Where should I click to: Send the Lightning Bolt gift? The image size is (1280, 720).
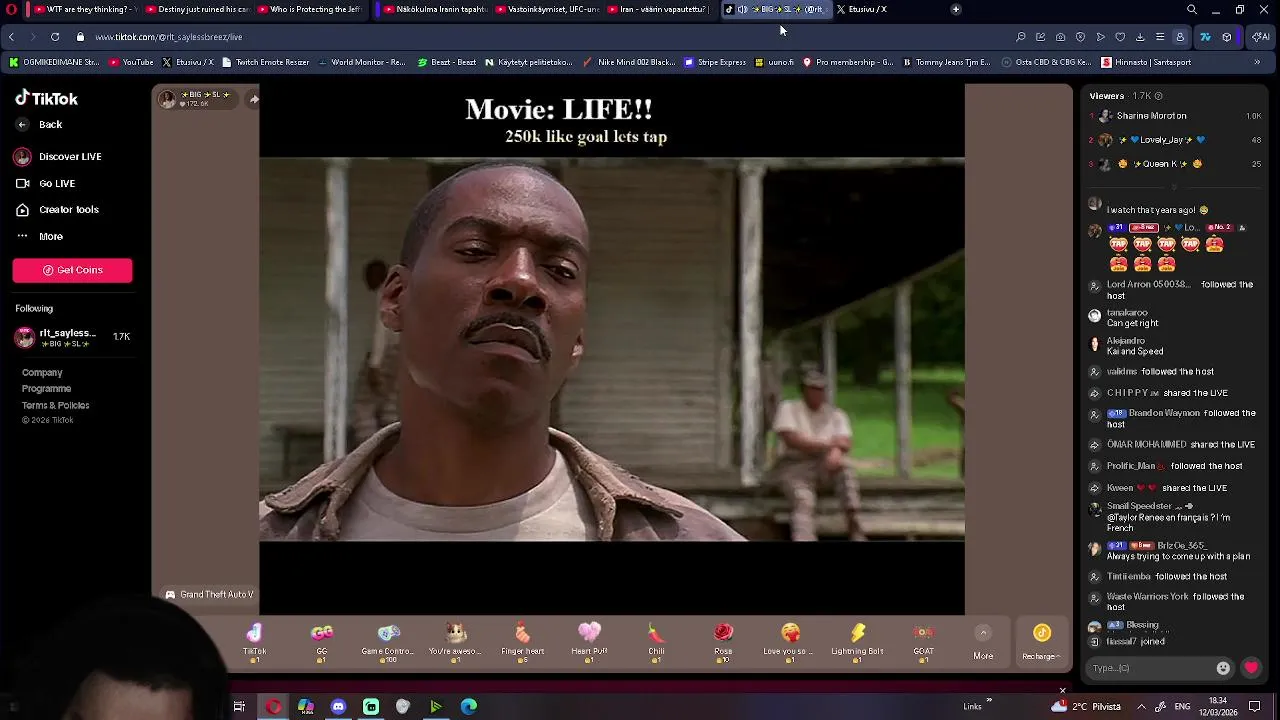tap(857, 642)
